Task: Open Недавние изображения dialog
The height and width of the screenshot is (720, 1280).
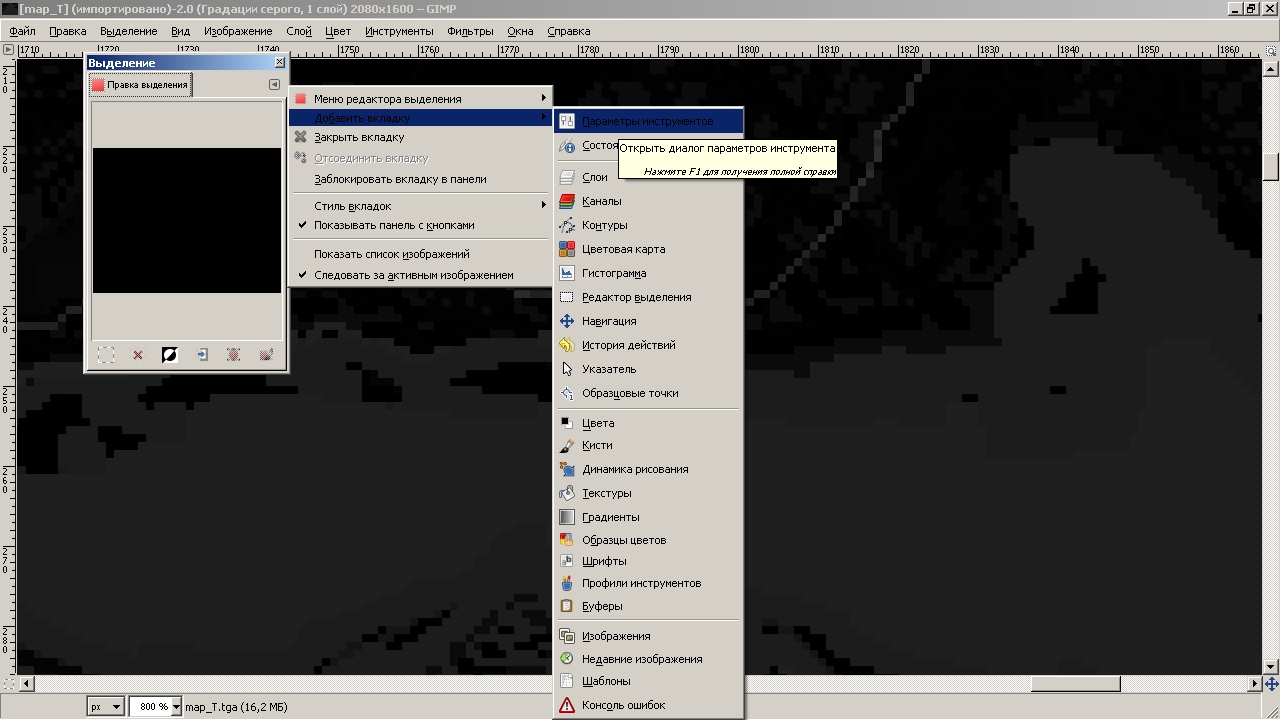Action: (649, 659)
